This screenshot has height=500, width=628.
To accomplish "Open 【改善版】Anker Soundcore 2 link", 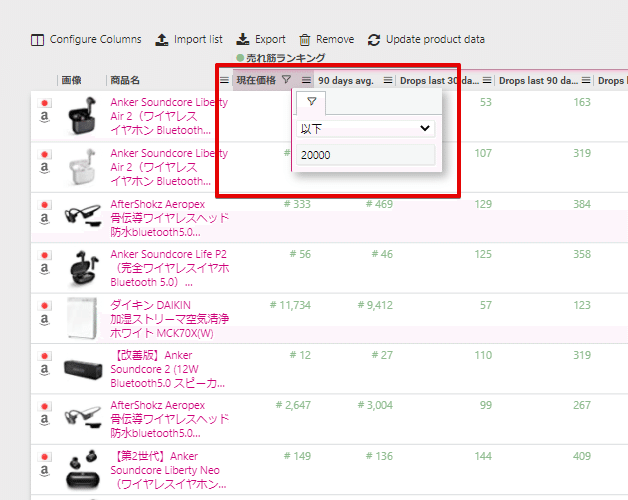I will (167, 369).
